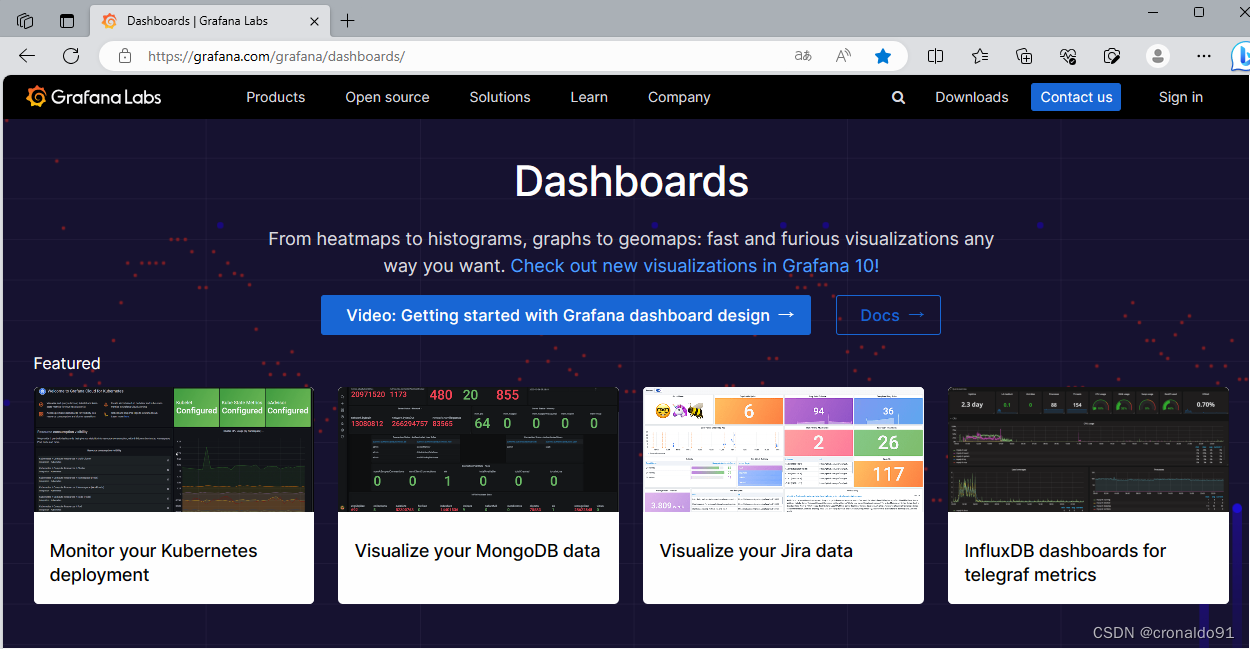The height and width of the screenshot is (649, 1250).
Task: Click 'InfluxDB dashboards for telegraf metrics' title
Action: point(1065,563)
